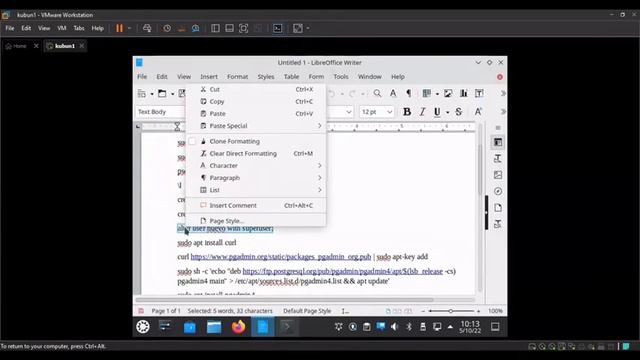Viewport: 640px width, 360px height.
Task: Open the 12 pt font size dropdown
Action: [389, 112]
